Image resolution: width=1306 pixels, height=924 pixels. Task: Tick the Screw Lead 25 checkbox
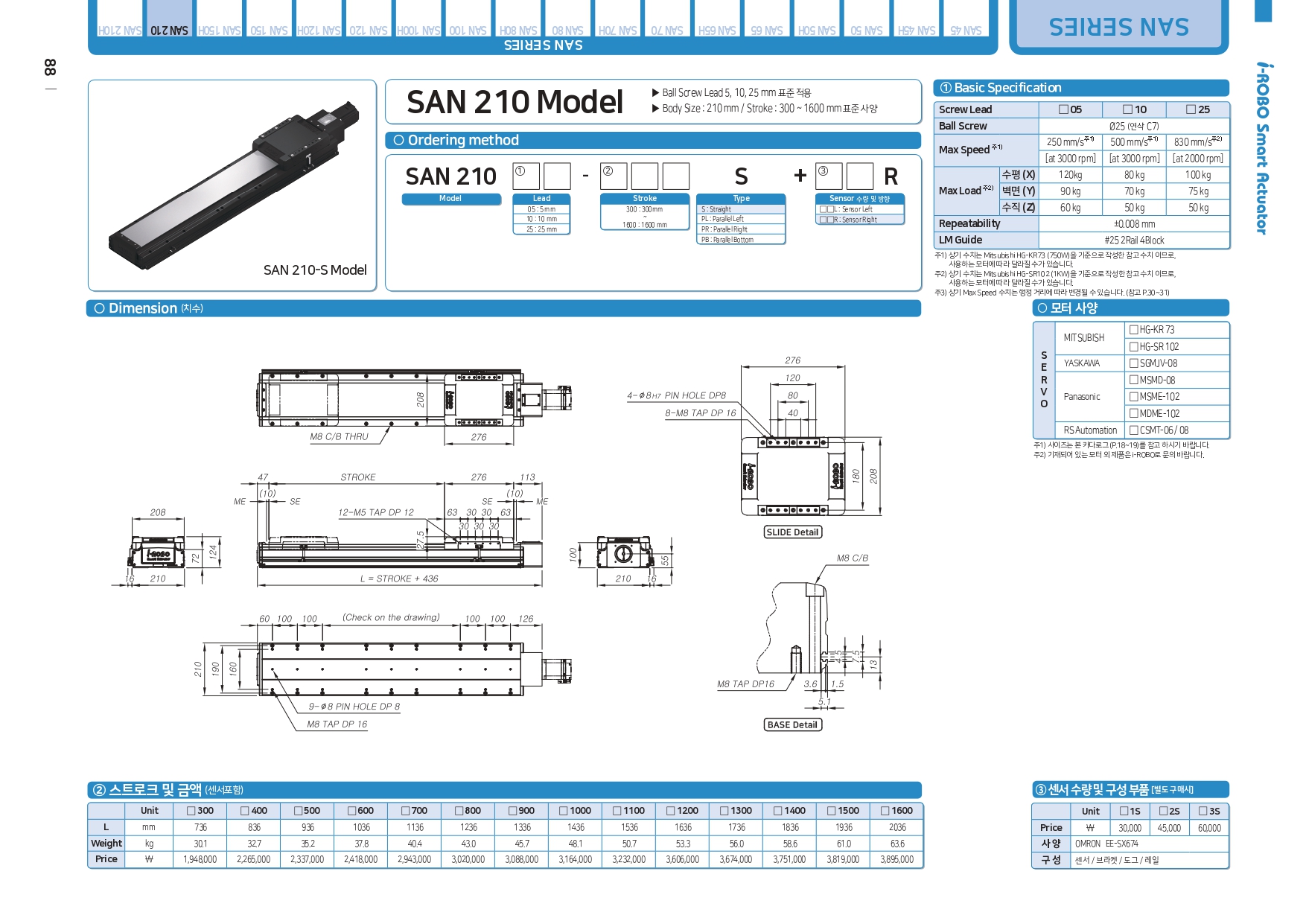[x=1191, y=109]
